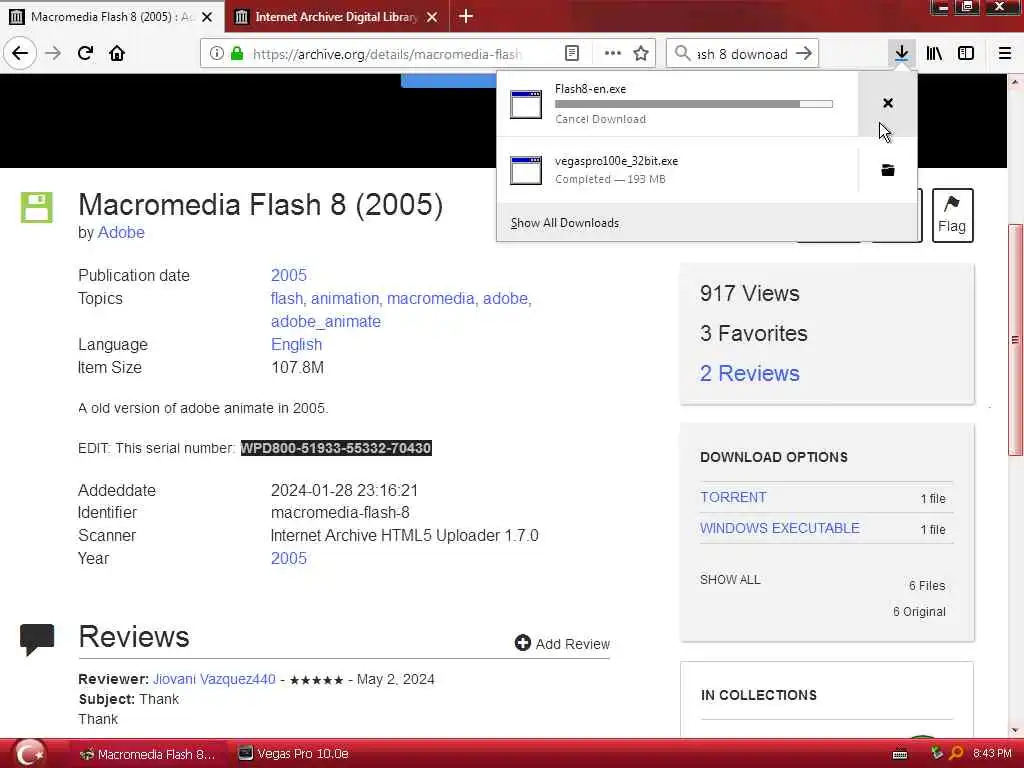Toggle the downloads panel toolbar button
Screen dimensions: 1024x768
[x=901, y=53]
